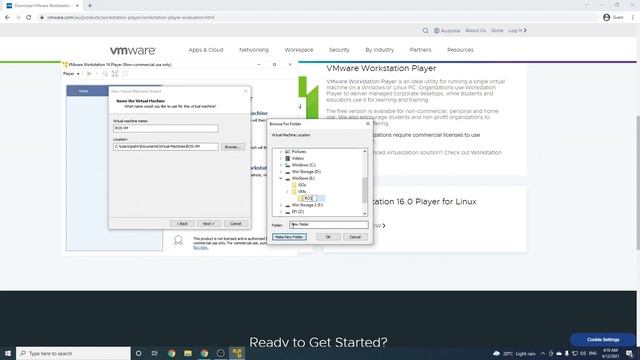The height and width of the screenshot is (360, 640).
Task: Open Resources menu on VMware site
Action: tap(460, 50)
